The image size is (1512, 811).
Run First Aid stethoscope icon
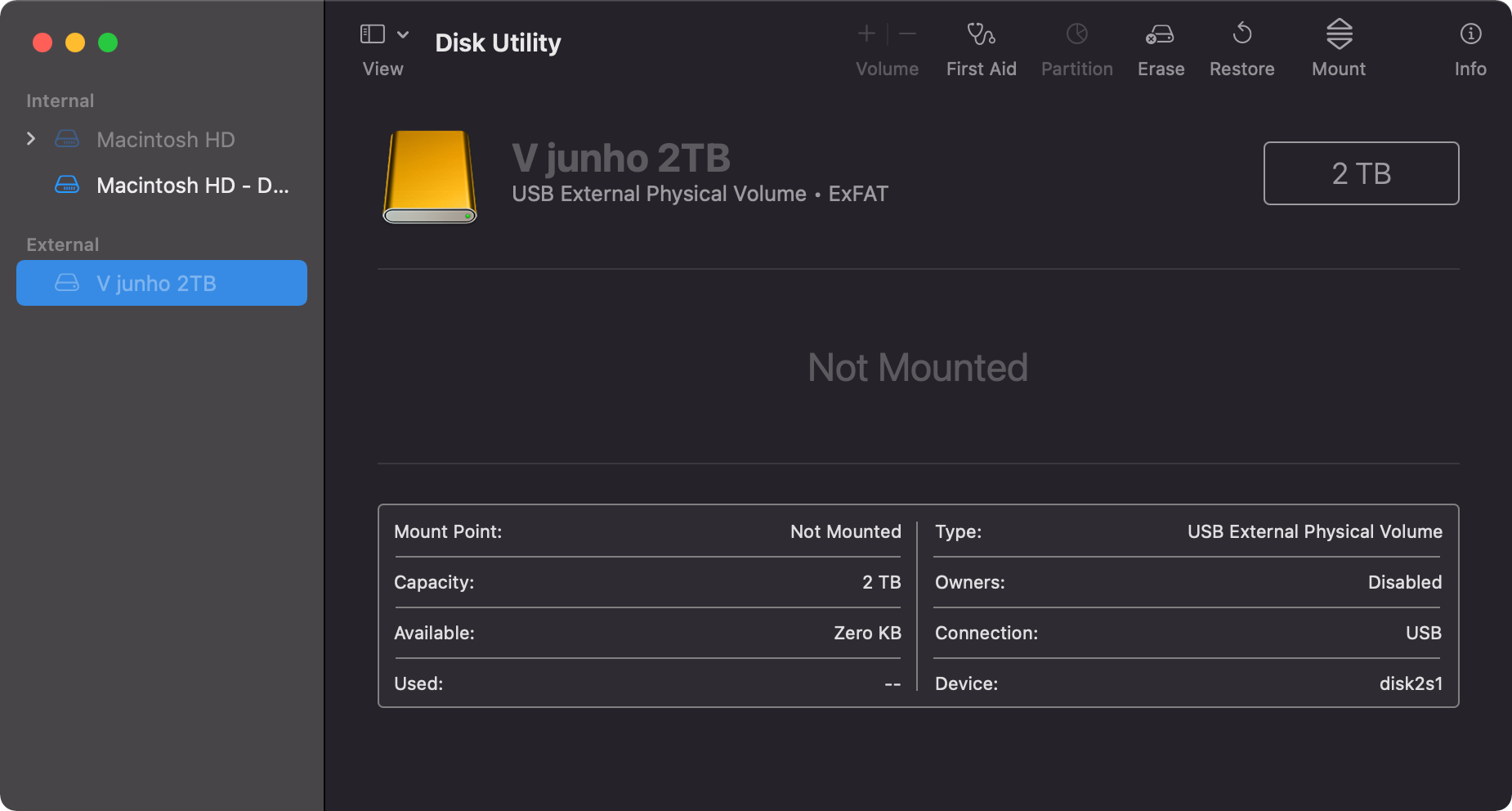coord(981,34)
